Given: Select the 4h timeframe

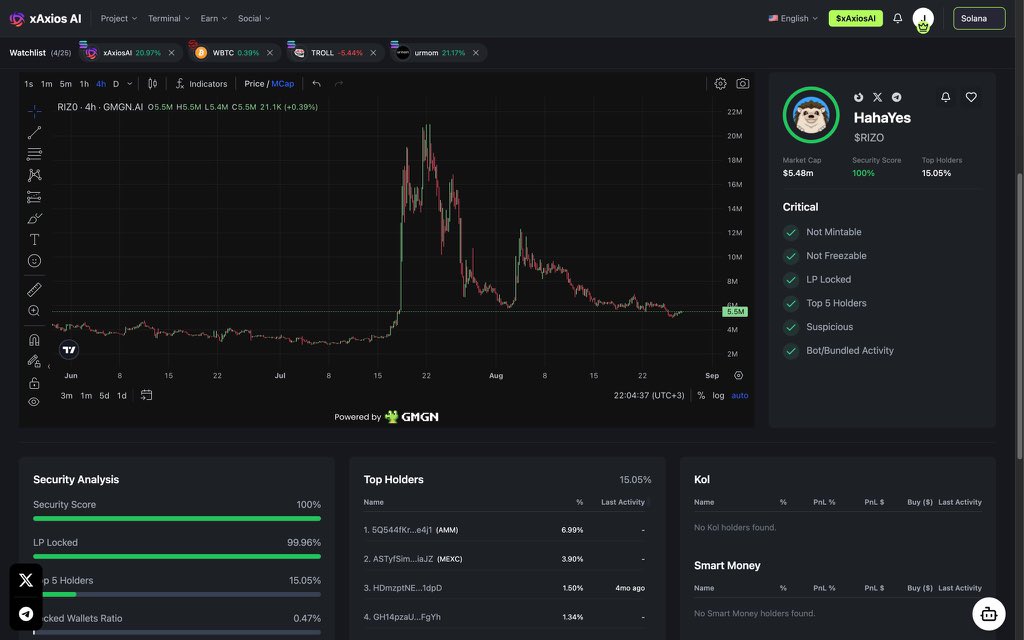Looking at the screenshot, I should [101, 84].
